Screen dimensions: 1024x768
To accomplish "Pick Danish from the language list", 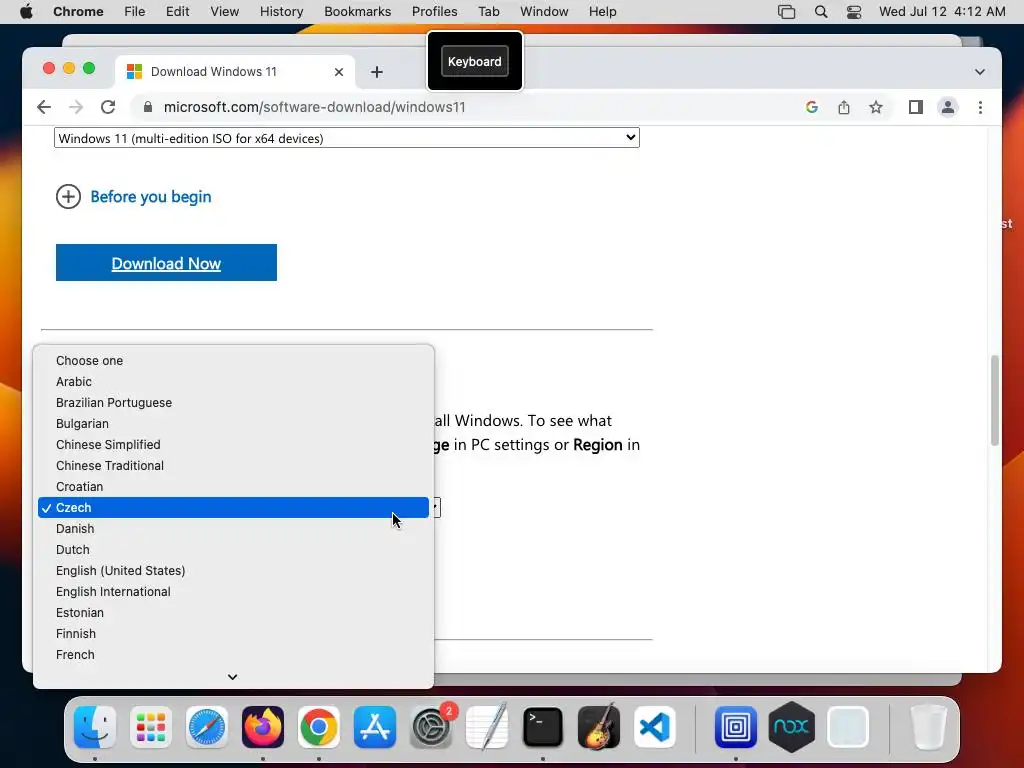I will 234,528.
